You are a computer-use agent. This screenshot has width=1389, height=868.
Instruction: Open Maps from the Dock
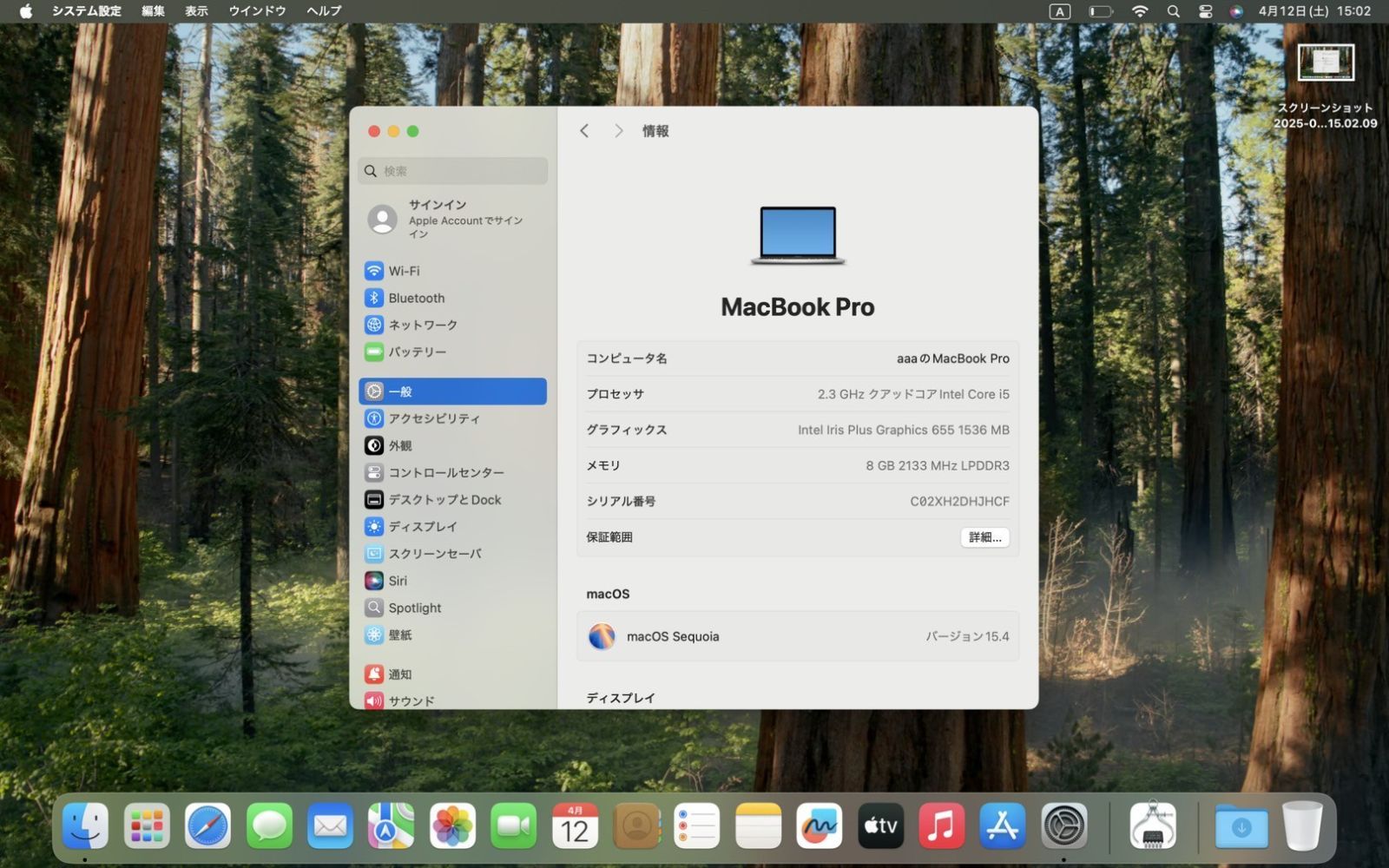391,825
